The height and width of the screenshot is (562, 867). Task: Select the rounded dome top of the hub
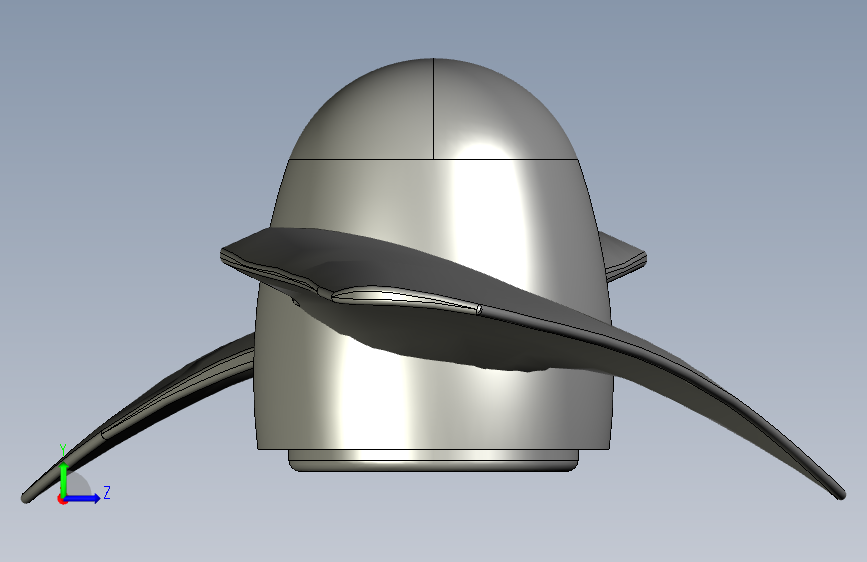[x=433, y=109]
